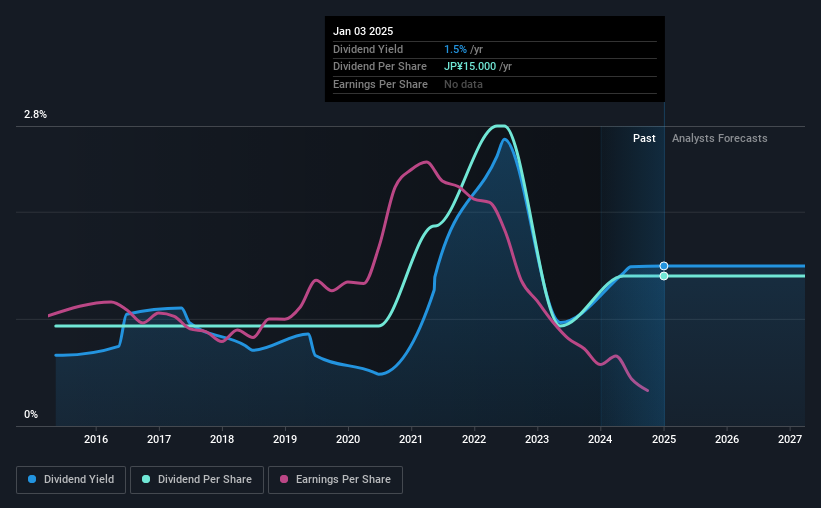
Task: Click the blue Dividend Yield marker at 2025
Action: [x=664, y=266]
